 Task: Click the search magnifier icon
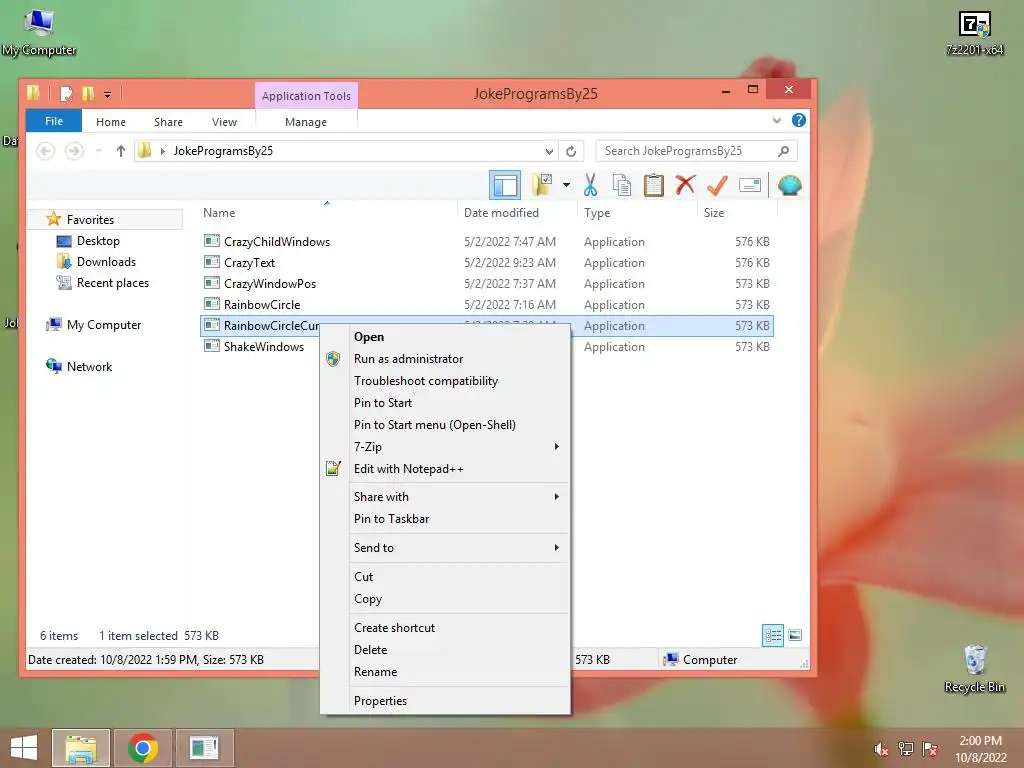click(x=783, y=151)
